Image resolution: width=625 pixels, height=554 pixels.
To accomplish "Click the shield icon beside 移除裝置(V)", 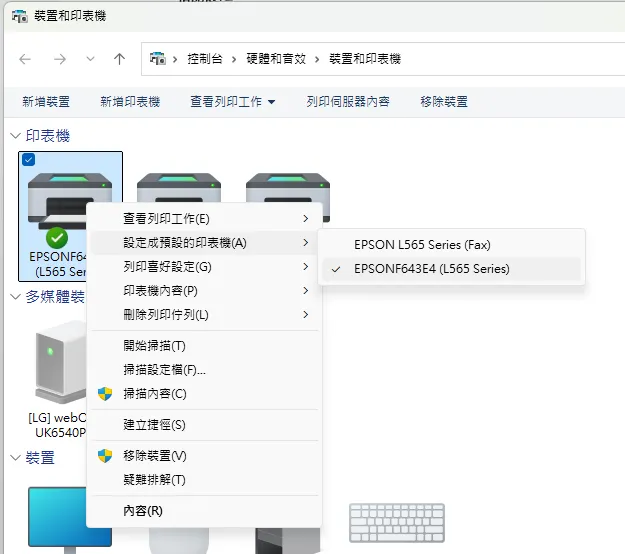I will 105,456.
